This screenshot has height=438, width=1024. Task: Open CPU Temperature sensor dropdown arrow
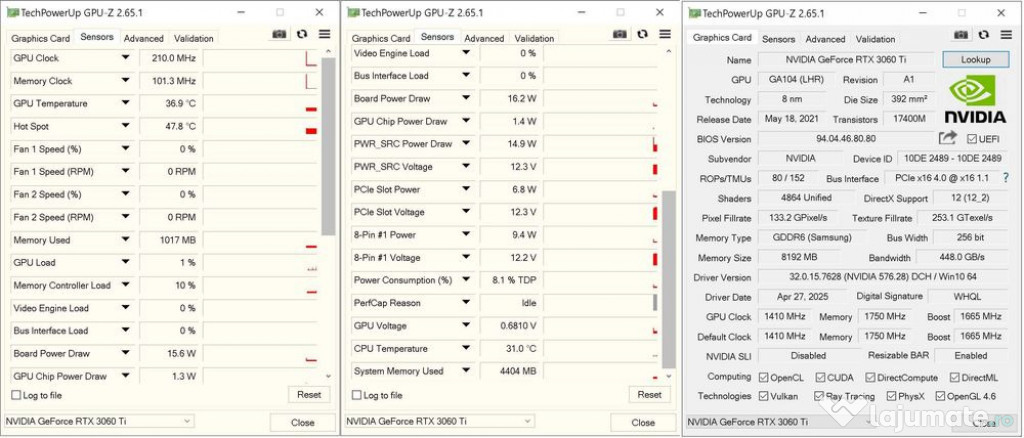coord(466,348)
